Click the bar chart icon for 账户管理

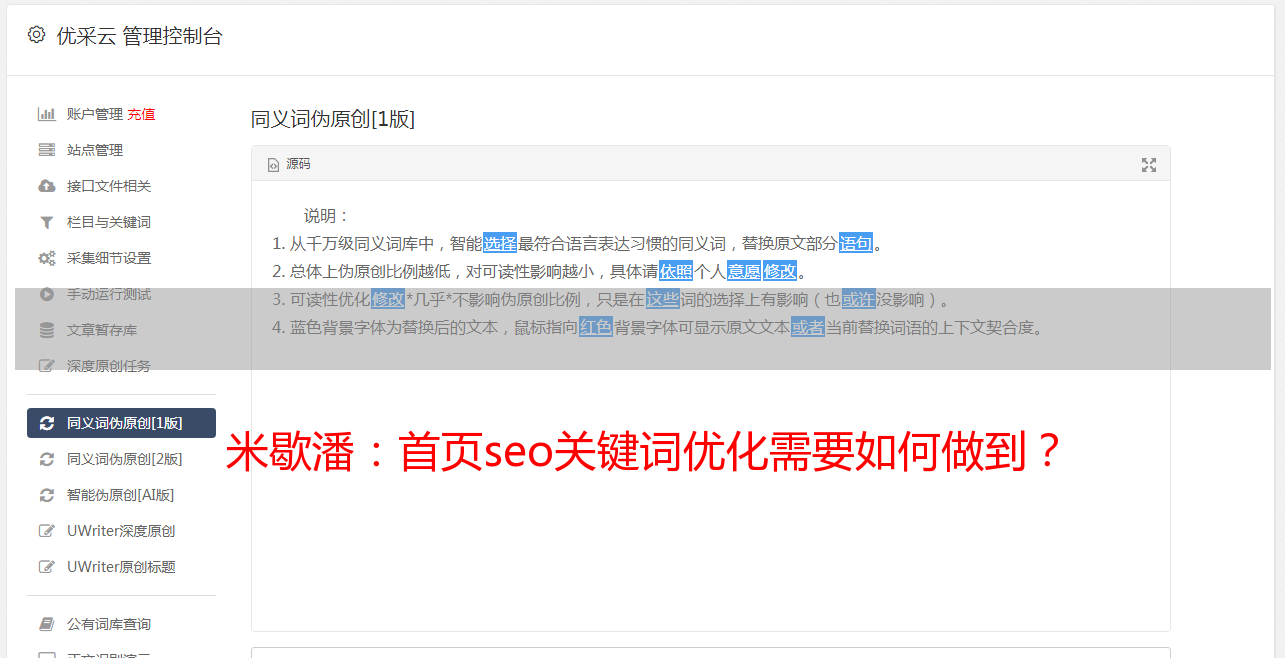tap(46, 114)
